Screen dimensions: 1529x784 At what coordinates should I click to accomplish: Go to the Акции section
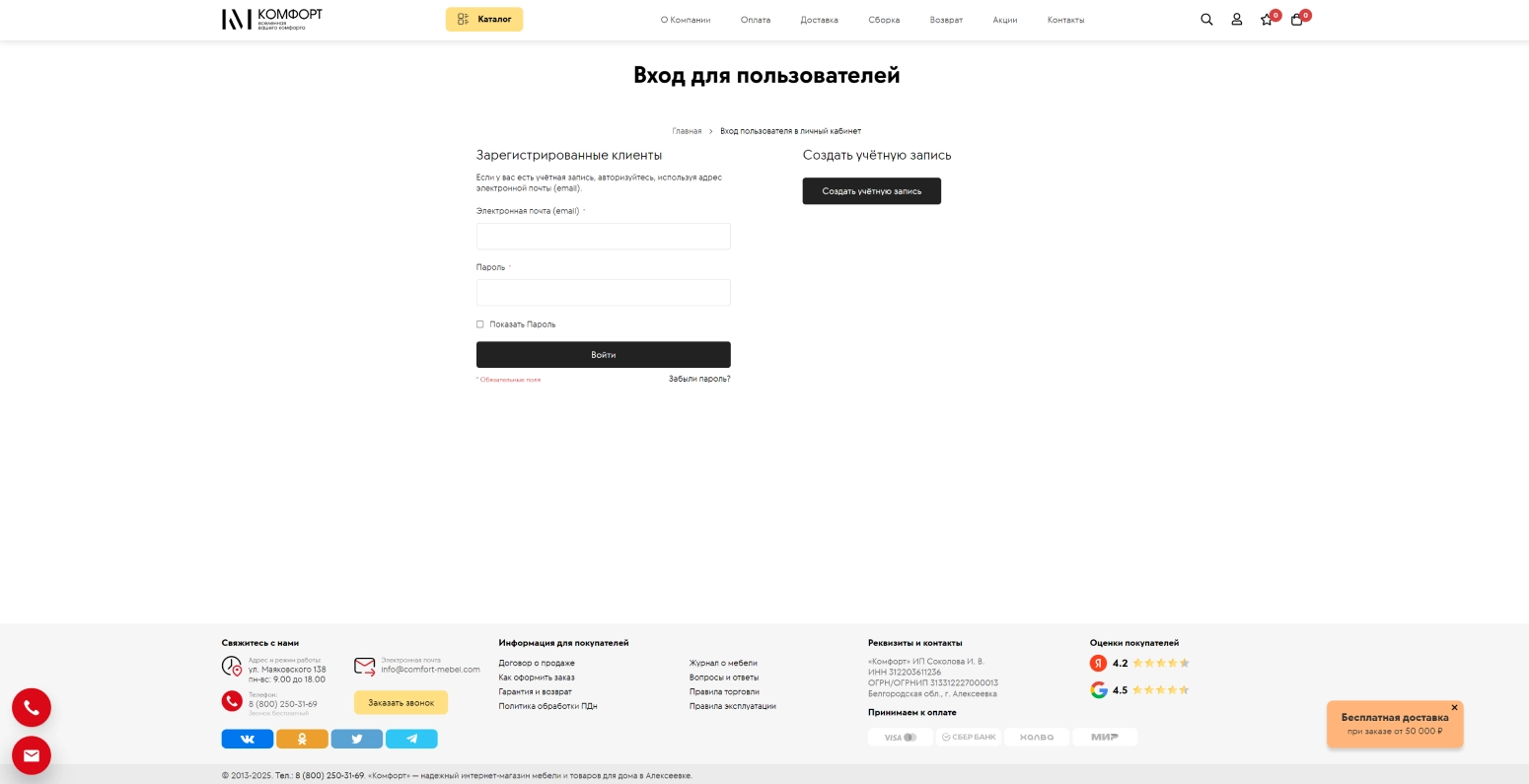coord(1004,20)
